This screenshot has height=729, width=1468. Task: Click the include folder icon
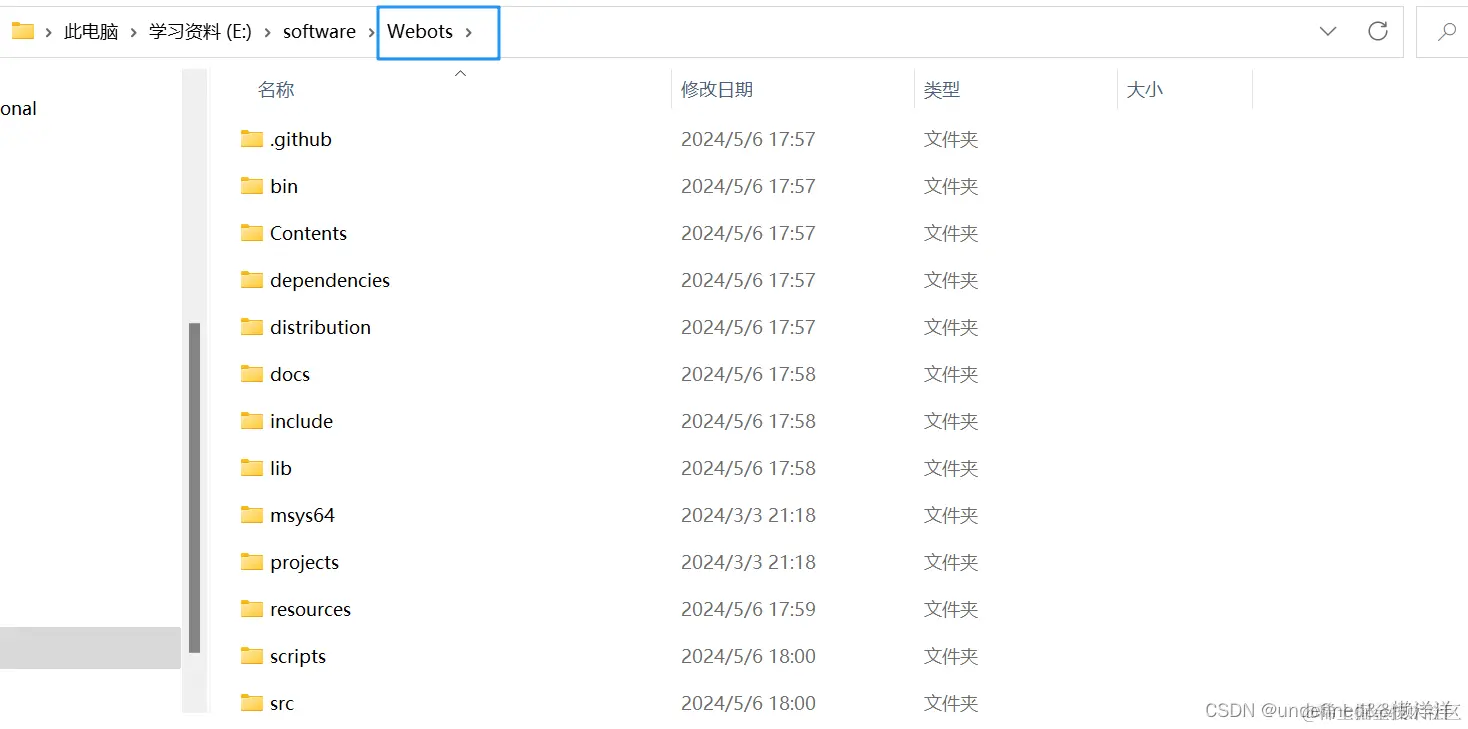[x=252, y=421]
